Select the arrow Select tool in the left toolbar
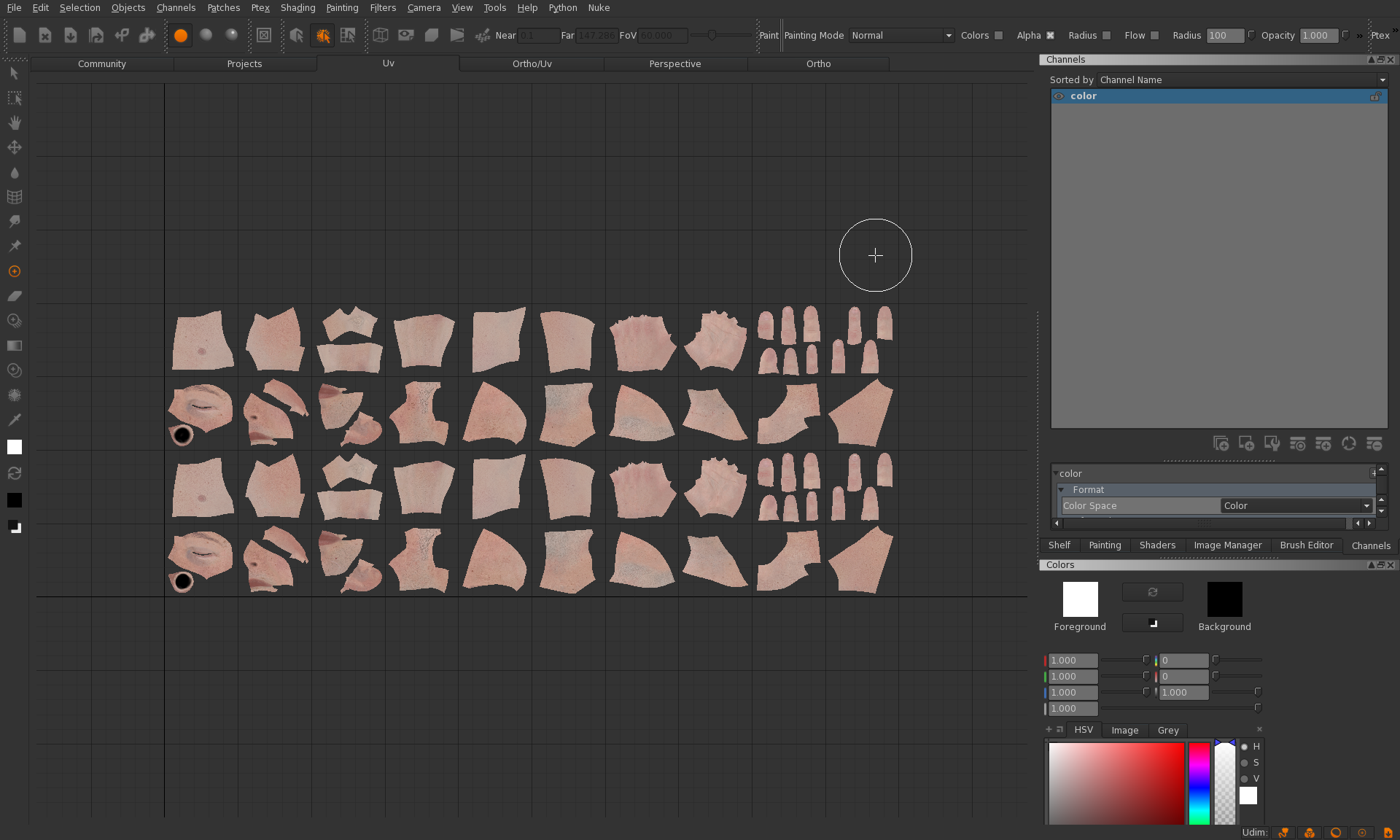Viewport: 1400px width, 840px height. 14,73
